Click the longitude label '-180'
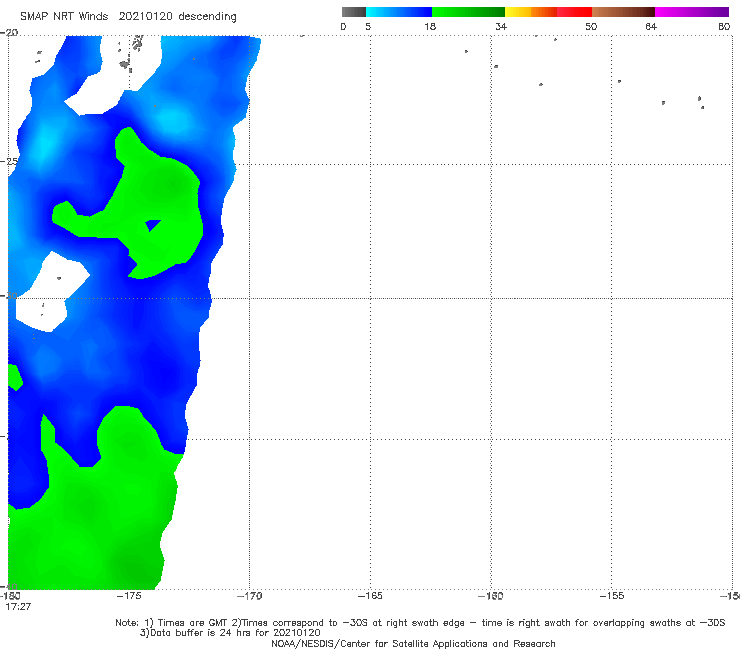 point(9,596)
